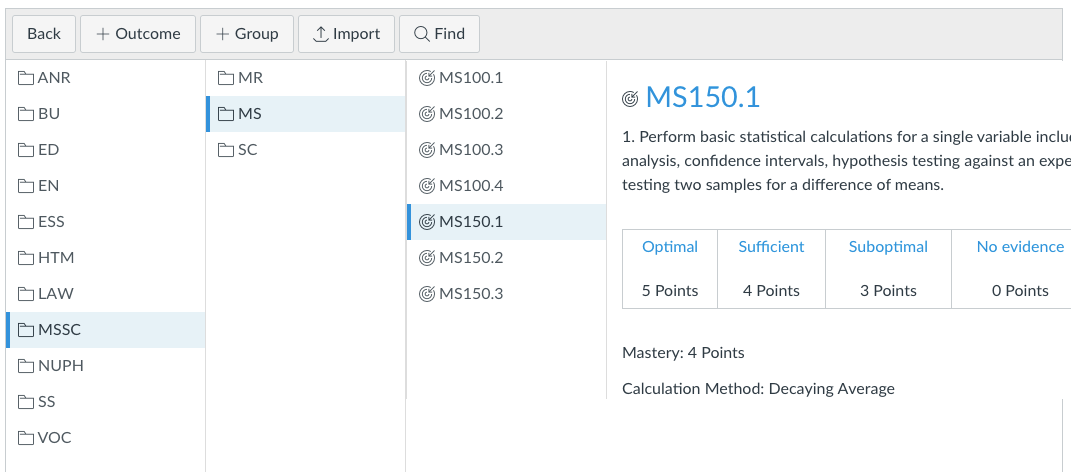Select the MS100.3 outcome

click(x=470, y=150)
